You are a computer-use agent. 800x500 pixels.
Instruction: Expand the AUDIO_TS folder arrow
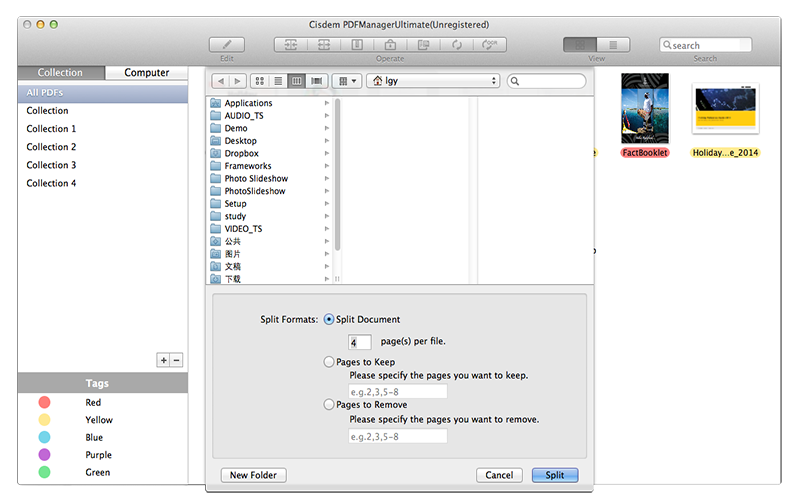coord(327,116)
